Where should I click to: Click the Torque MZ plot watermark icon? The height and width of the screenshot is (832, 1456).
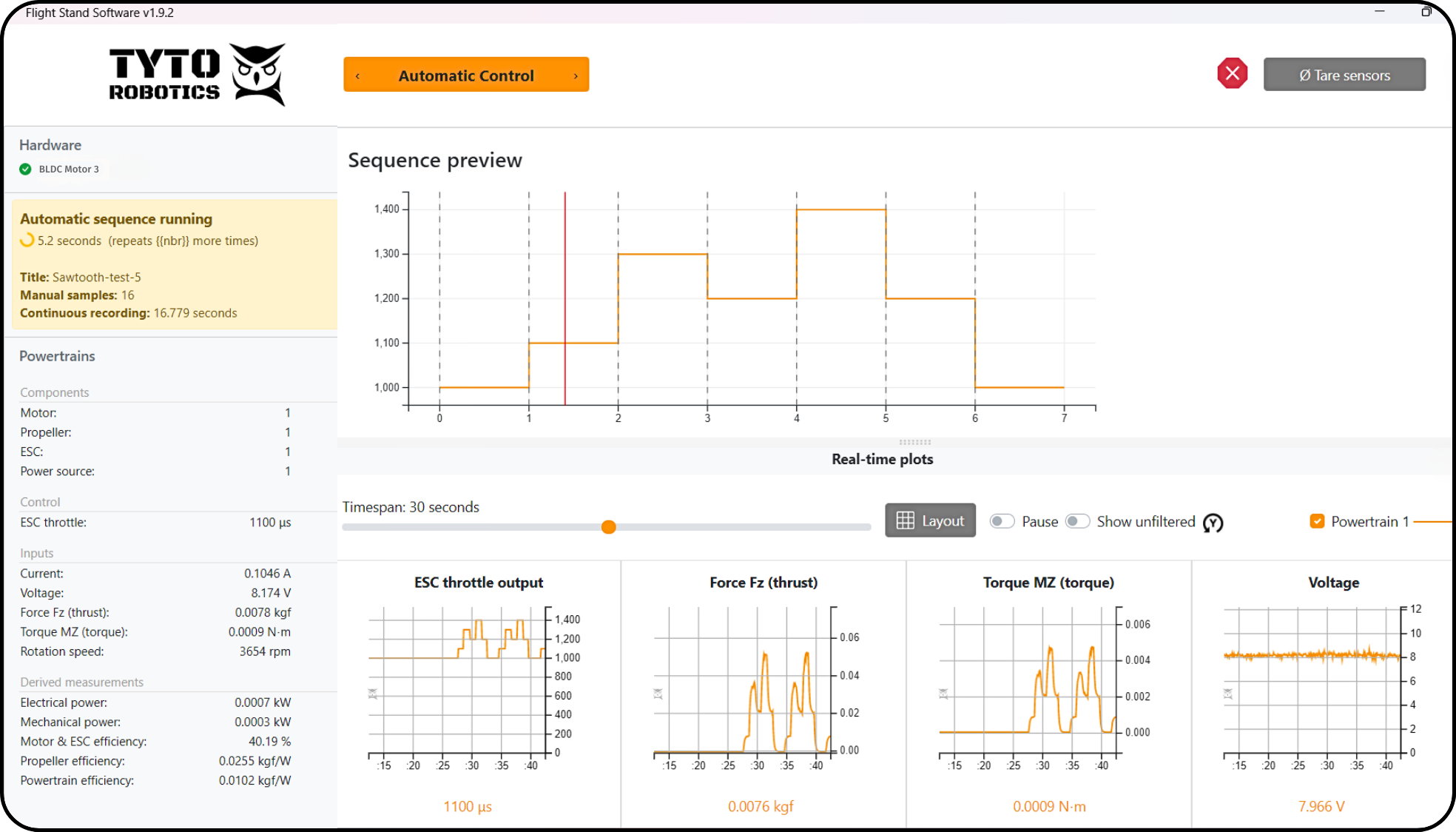pyautogui.click(x=943, y=694)
